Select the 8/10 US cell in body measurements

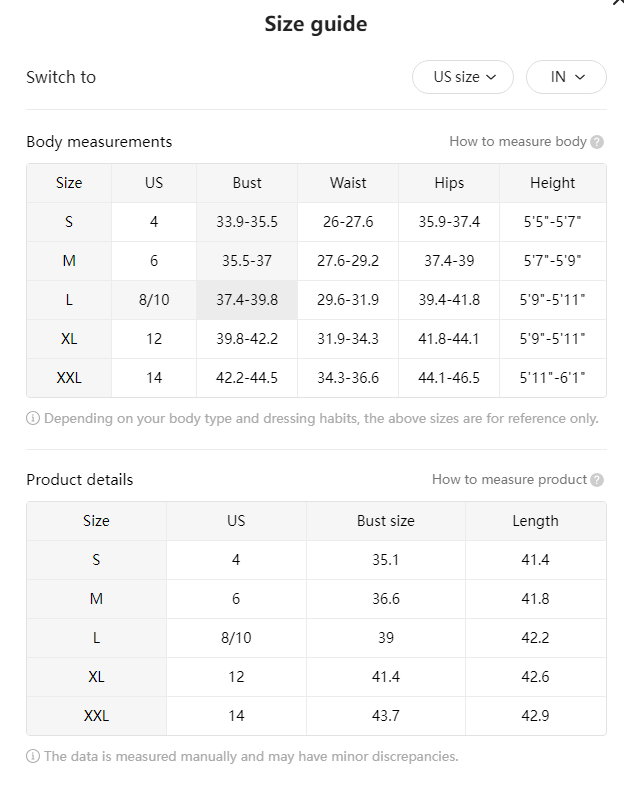[x=154, y=300]
